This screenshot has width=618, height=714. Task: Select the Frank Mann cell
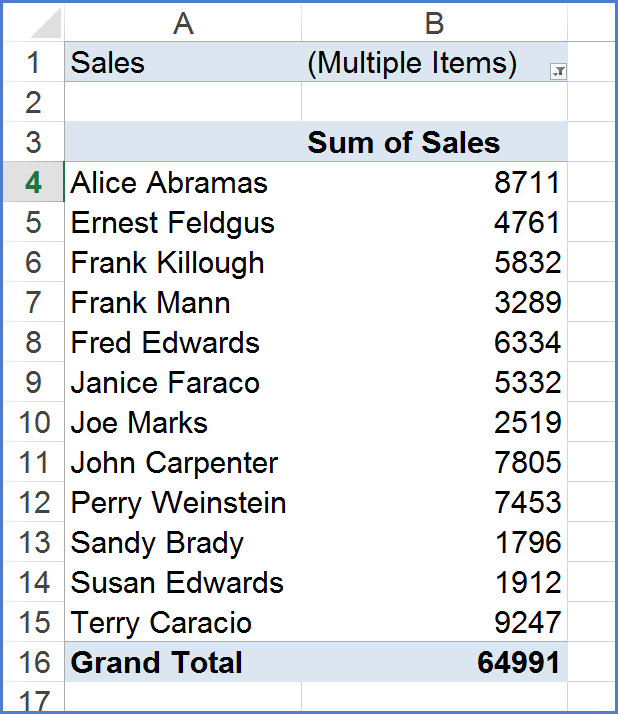(183, 302)
